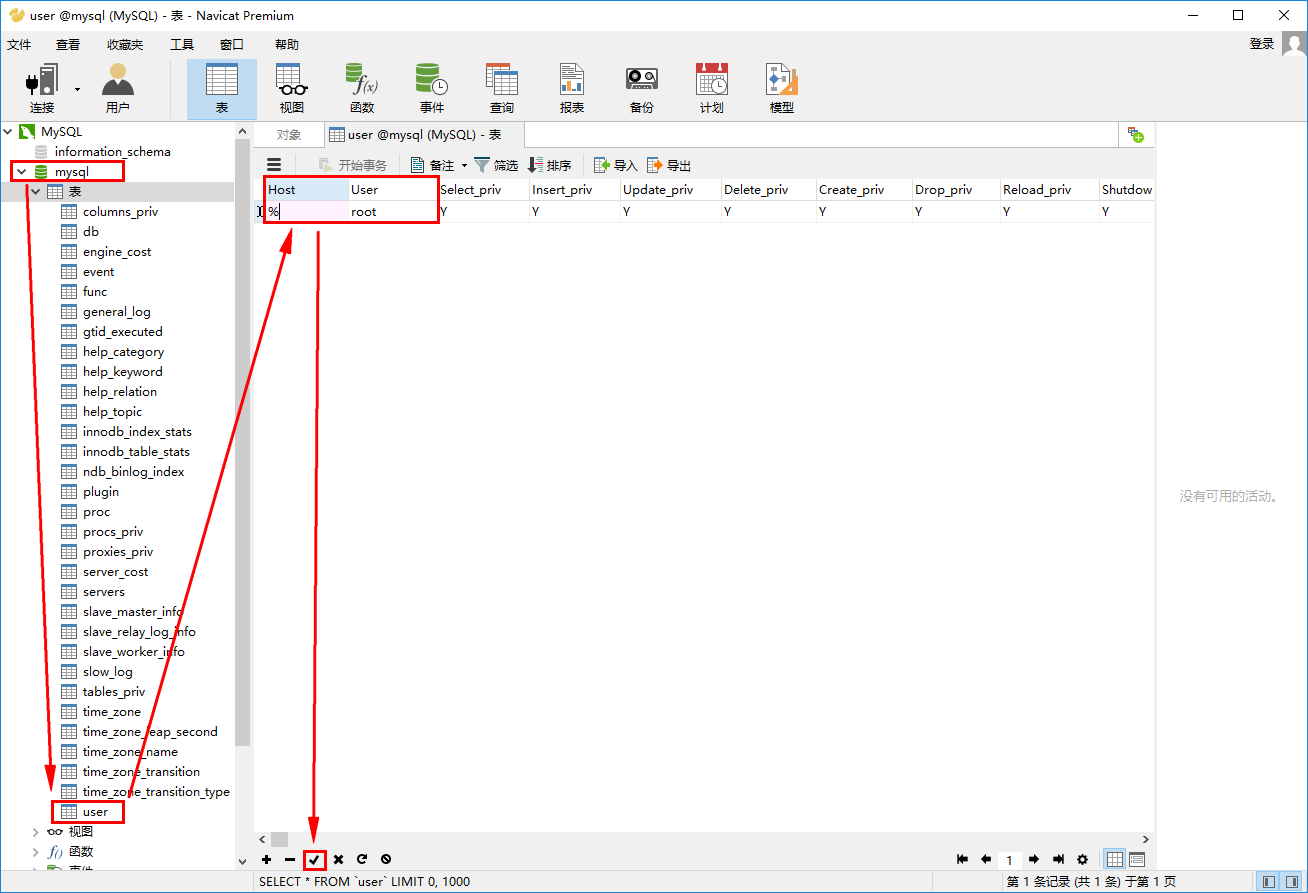Click the Host cell containing %

coord(307,212)
